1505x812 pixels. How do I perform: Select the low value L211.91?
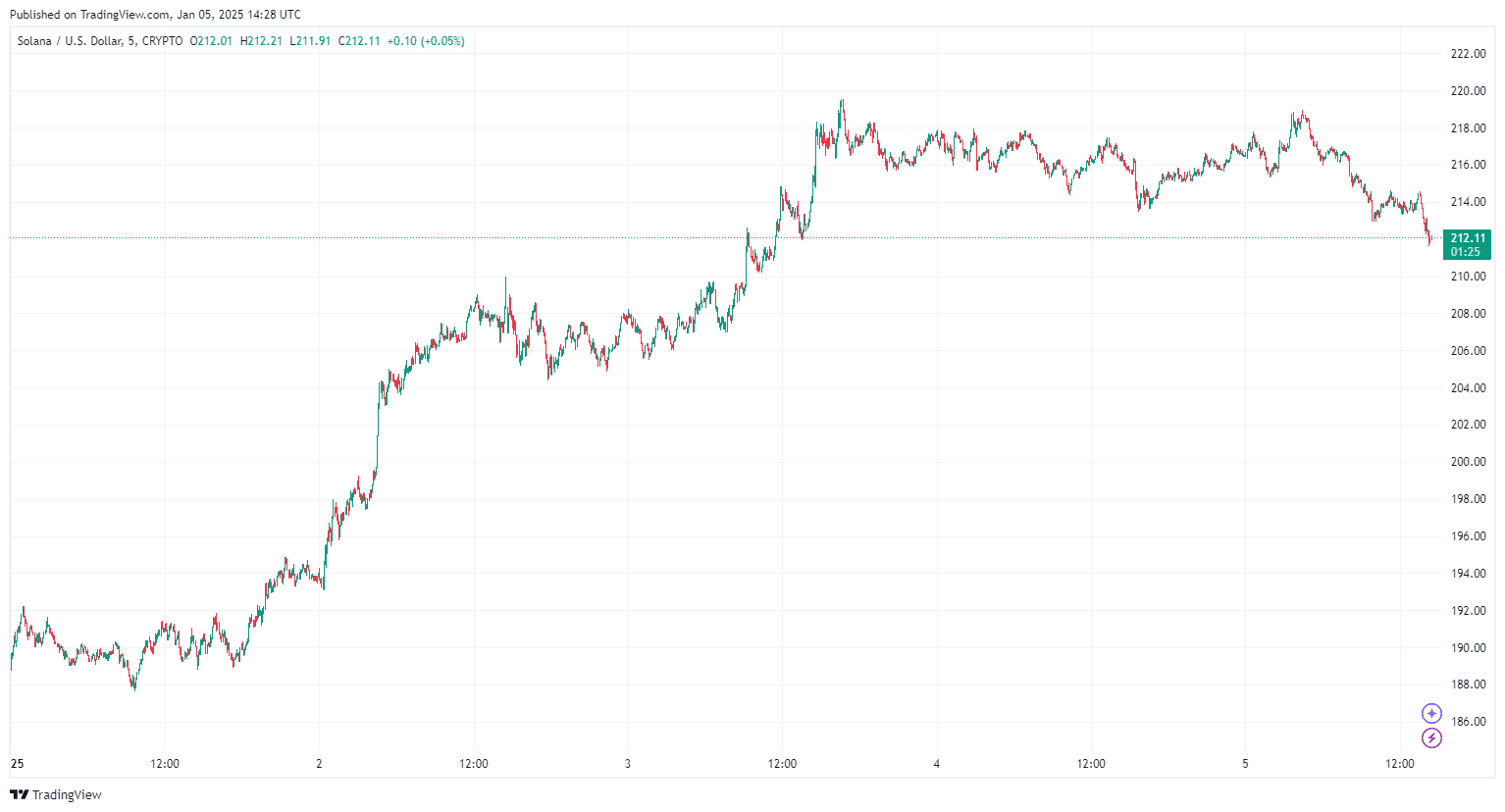(x=310, y=41)
